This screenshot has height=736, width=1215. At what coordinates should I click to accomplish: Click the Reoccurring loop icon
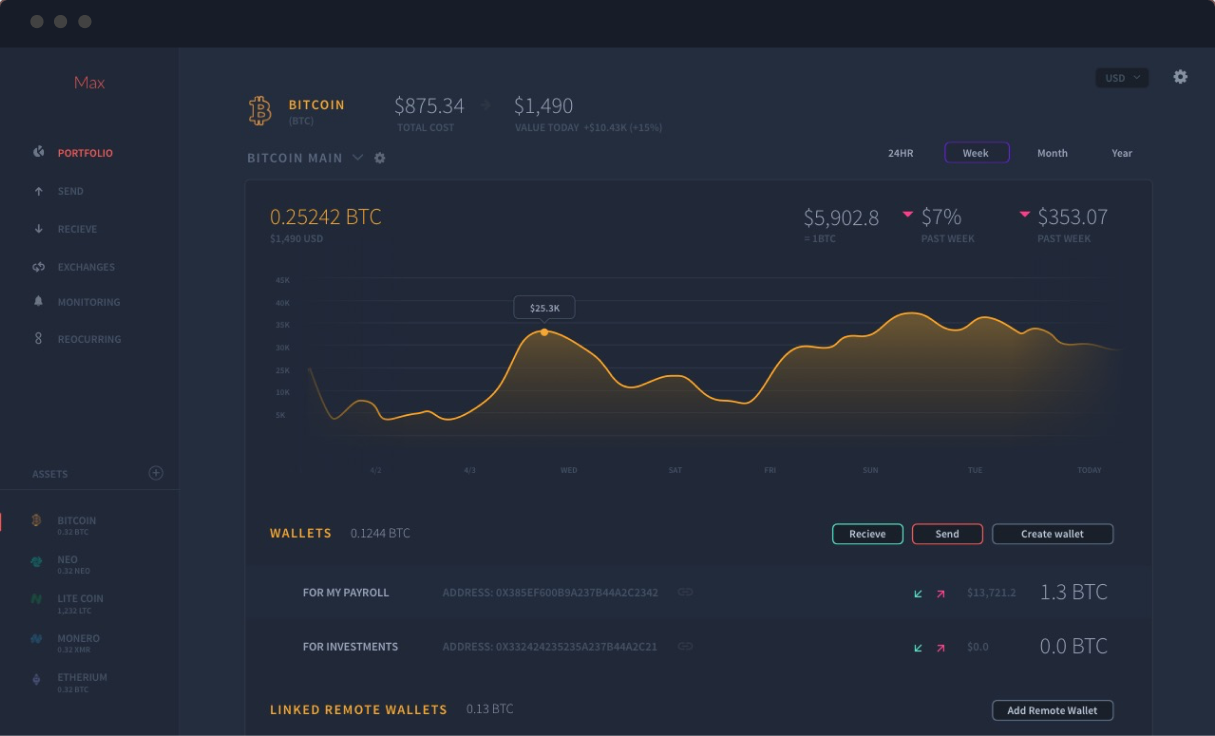[x=39, y=339]
